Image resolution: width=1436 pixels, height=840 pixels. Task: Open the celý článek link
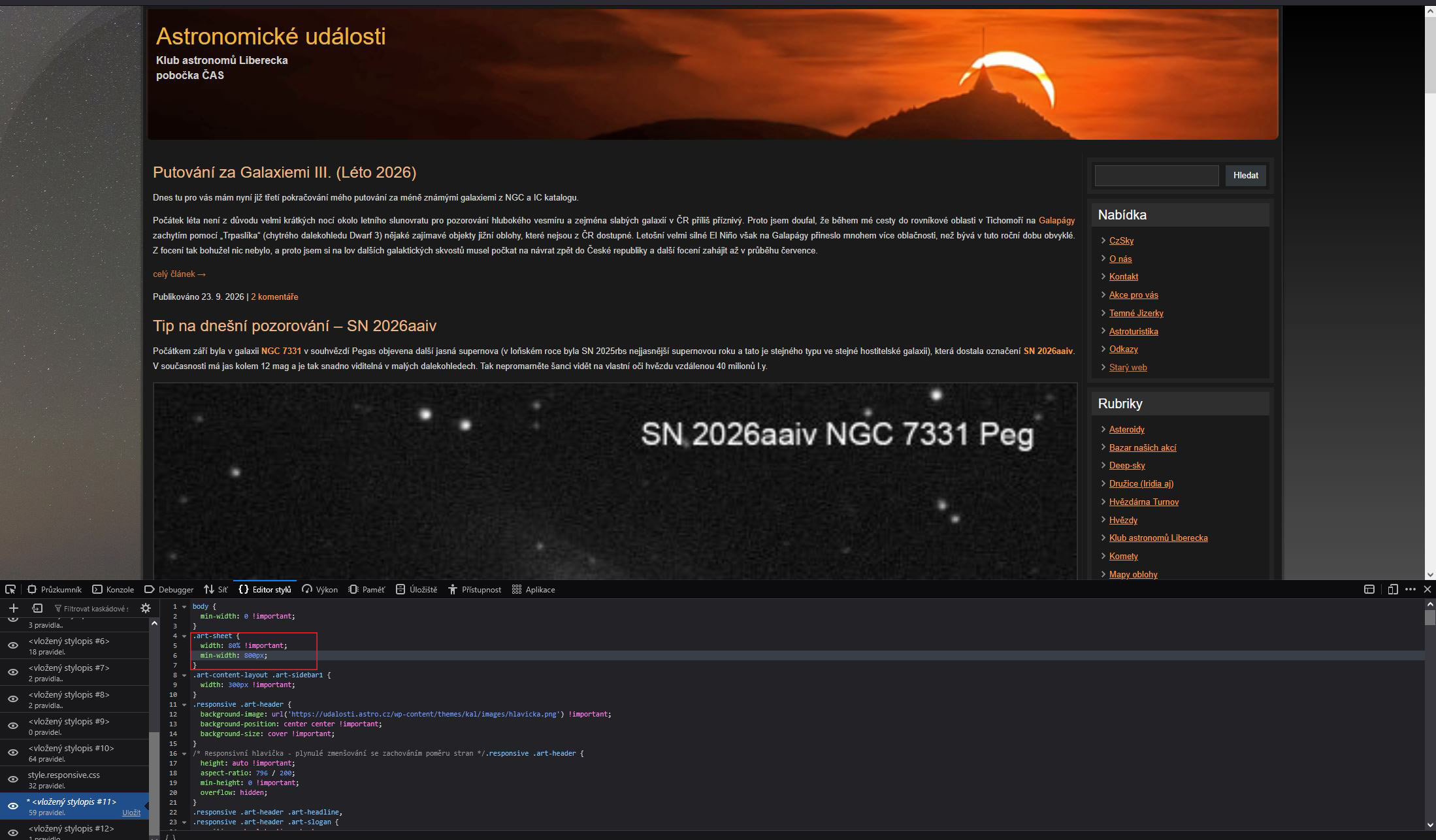[x=179, y=274]
